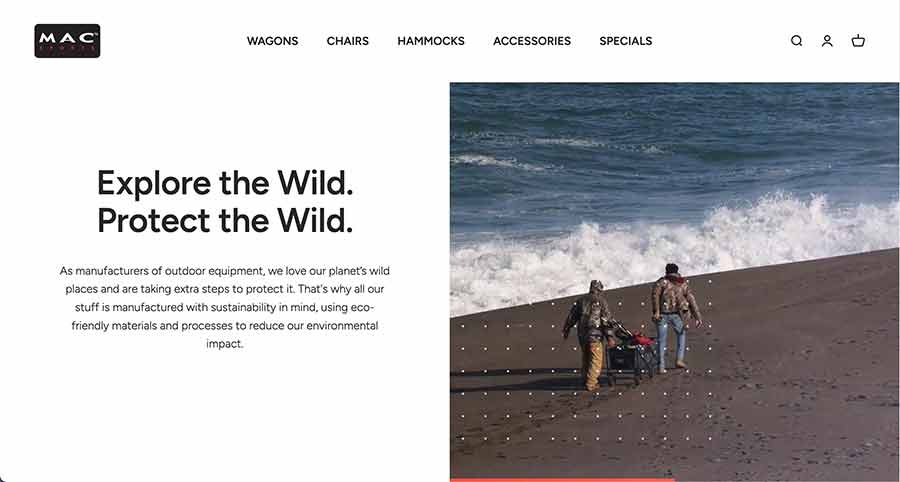Go to the CHAIRS category

click(348, 41)
